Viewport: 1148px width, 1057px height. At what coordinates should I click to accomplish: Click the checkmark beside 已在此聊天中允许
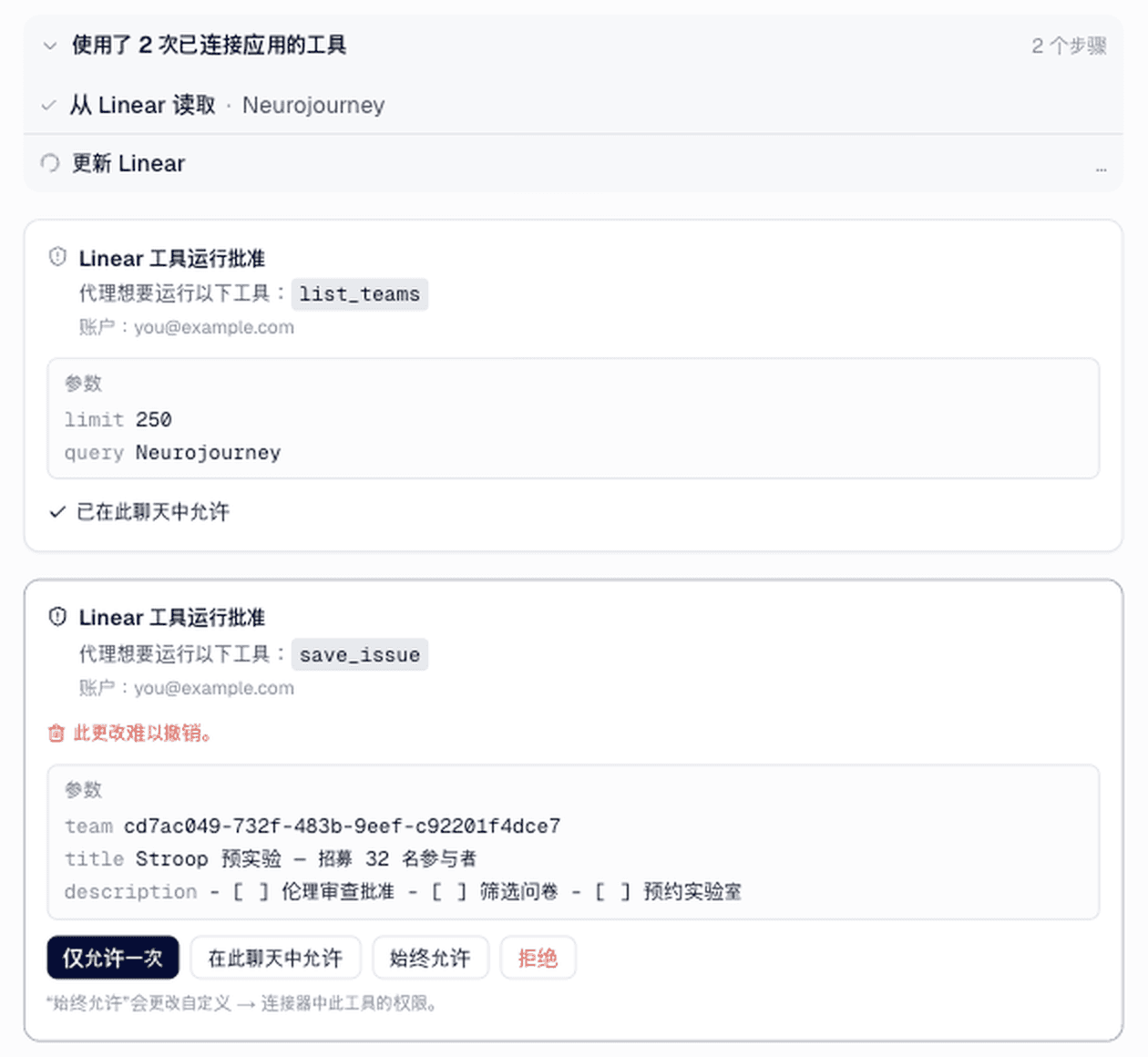click(57, 512)
